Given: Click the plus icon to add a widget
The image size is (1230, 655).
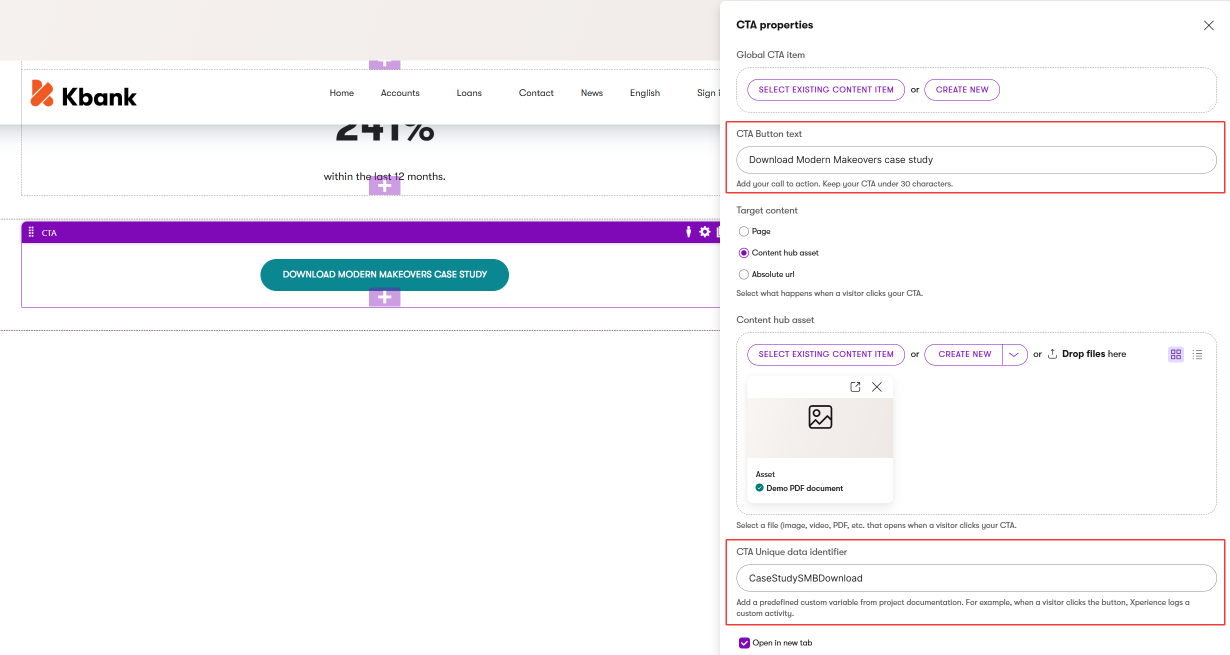Looking at the screenshot, I should [x=384, y=297].
